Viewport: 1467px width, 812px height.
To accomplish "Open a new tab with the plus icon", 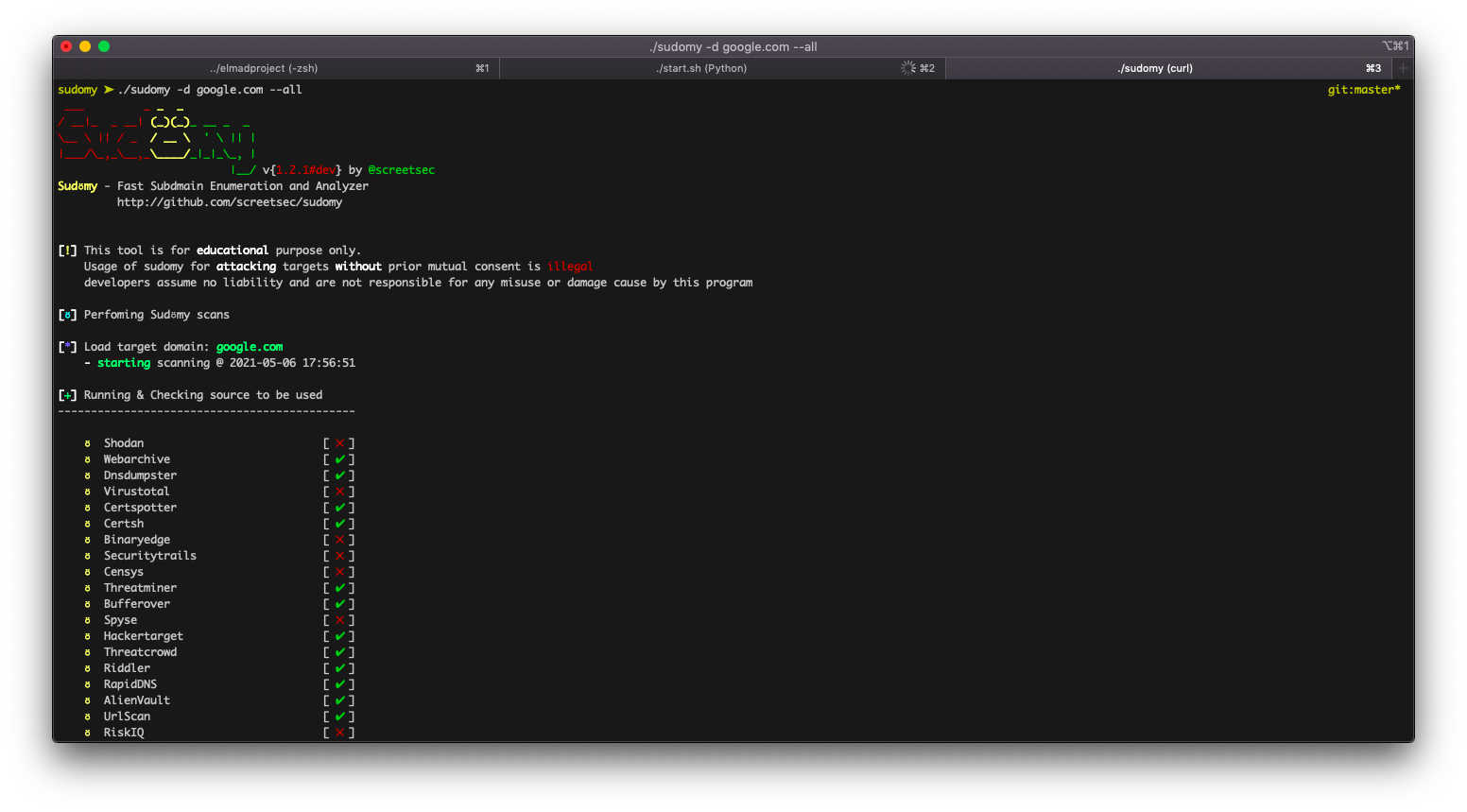I will coord(1403,67).
